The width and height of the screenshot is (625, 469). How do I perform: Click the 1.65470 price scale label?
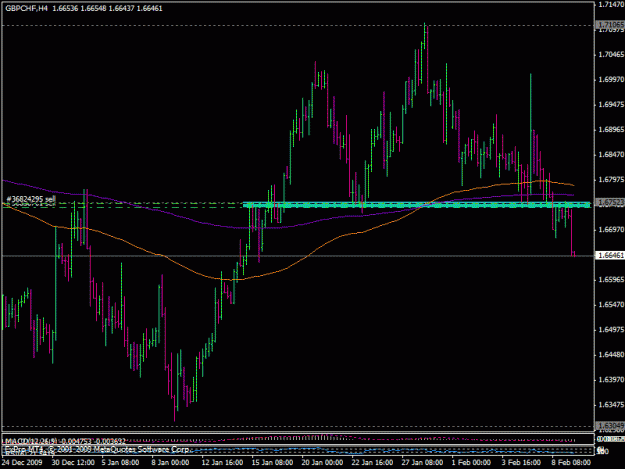[x=611, y=305]
